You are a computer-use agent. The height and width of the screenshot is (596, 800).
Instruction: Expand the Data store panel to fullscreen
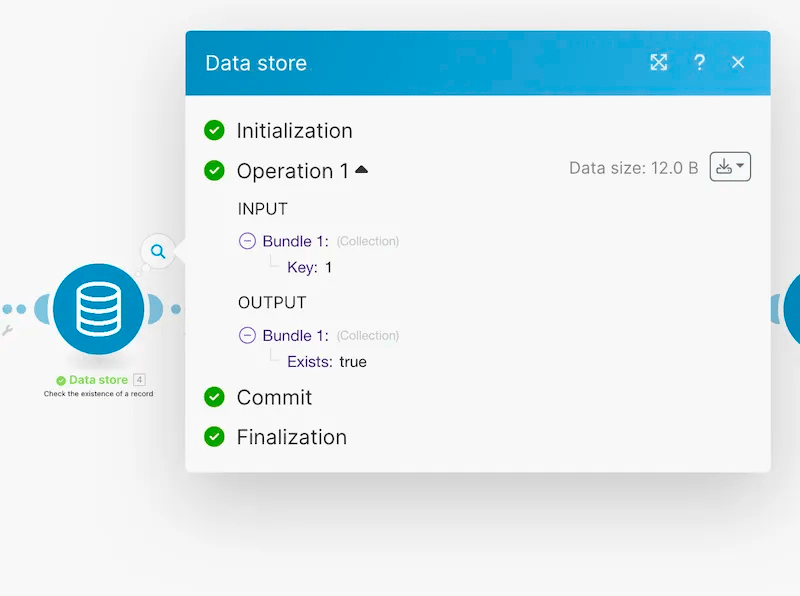[659, 62]
